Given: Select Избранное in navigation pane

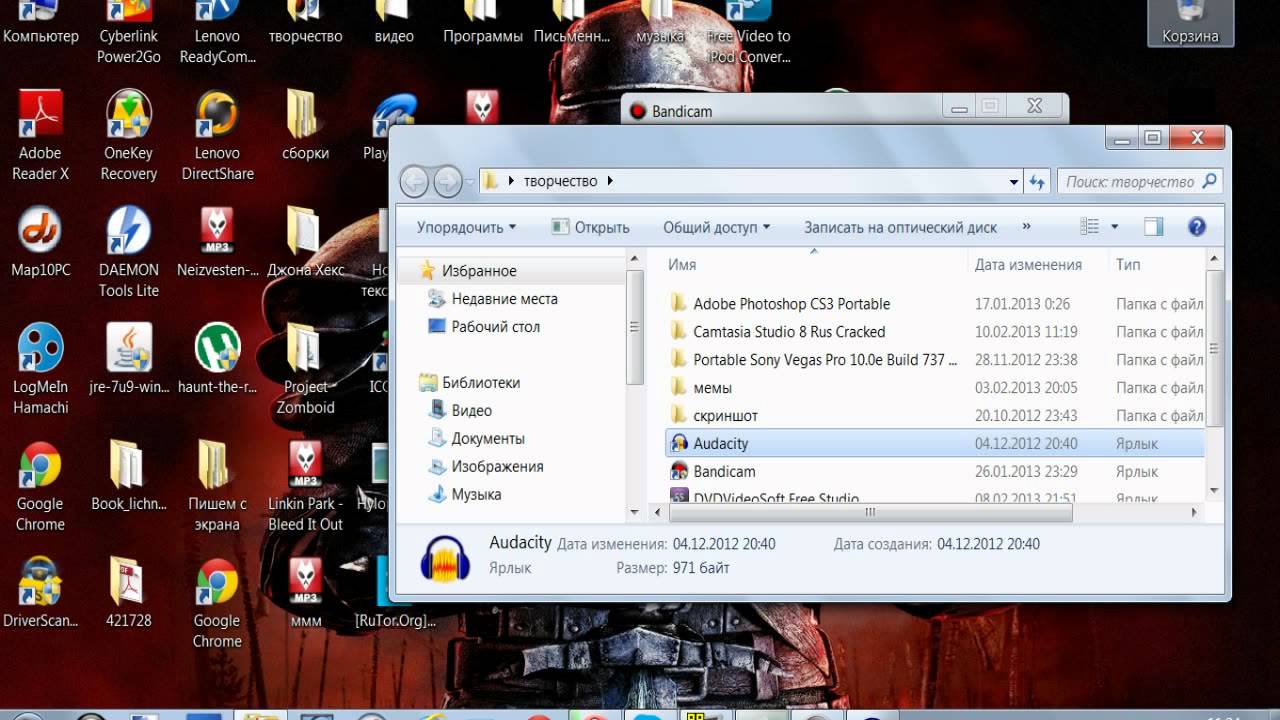Looking at the screenshot, I should coord(468,271).
